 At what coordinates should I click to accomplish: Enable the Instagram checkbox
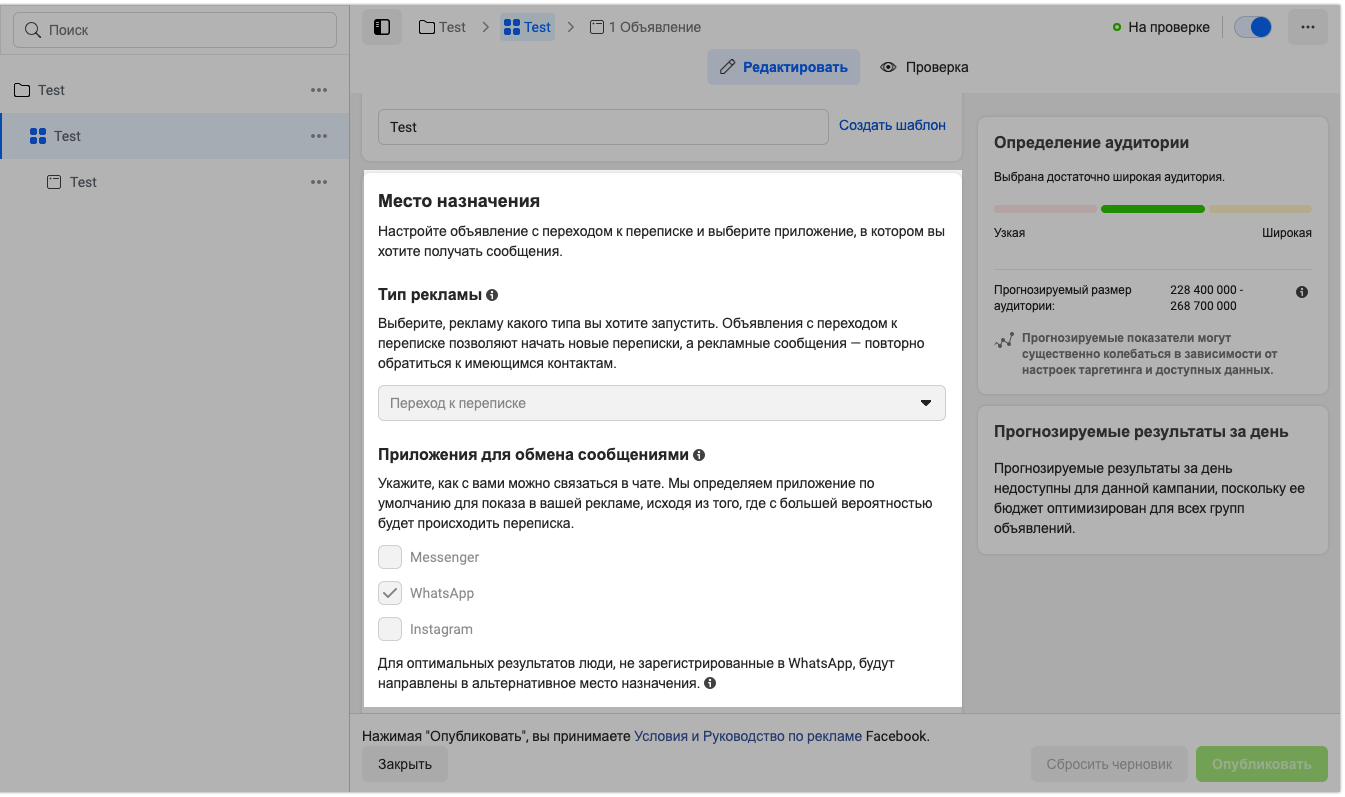pos(390,630)
